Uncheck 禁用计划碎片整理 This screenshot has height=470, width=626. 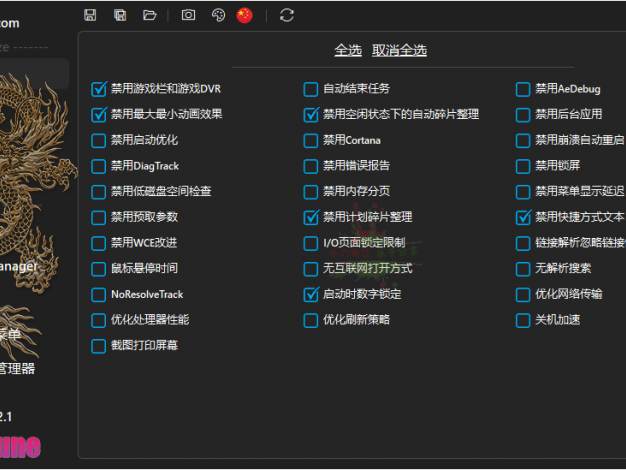coord(311,218)
